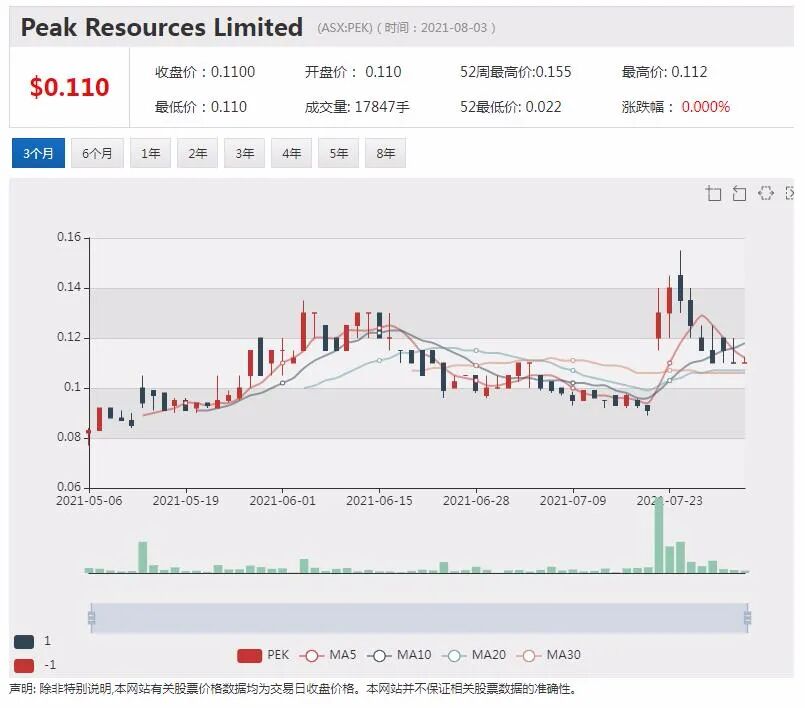The width and height of the screenshot is (805, 708).
Task: Click the right data zoom slider handle
Action: (x=748, y=618)
